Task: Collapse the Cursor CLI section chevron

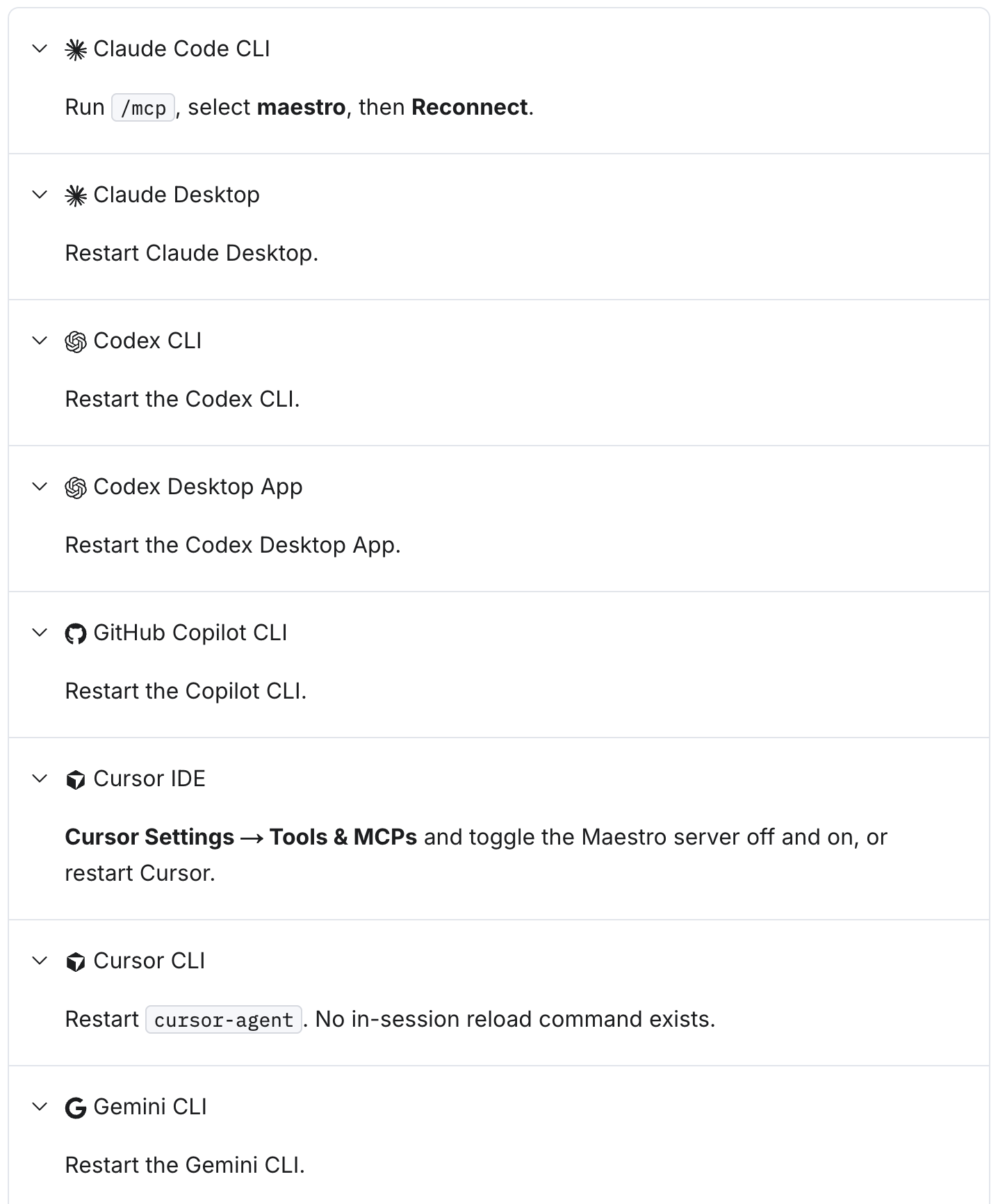Action: (40, 961)
